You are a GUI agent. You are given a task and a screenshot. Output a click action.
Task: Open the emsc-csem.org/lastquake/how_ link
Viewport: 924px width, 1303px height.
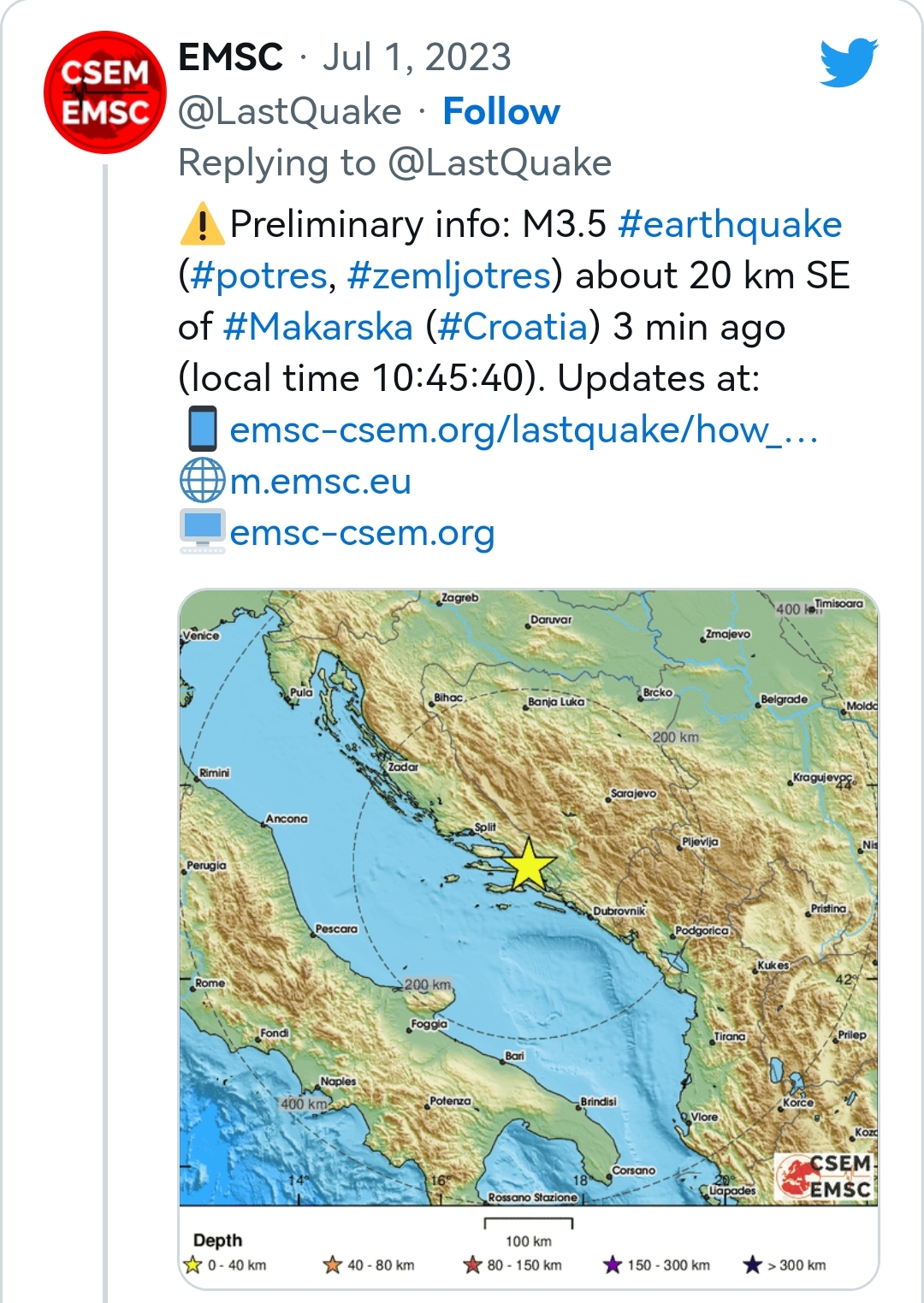[x=524, y=429]
